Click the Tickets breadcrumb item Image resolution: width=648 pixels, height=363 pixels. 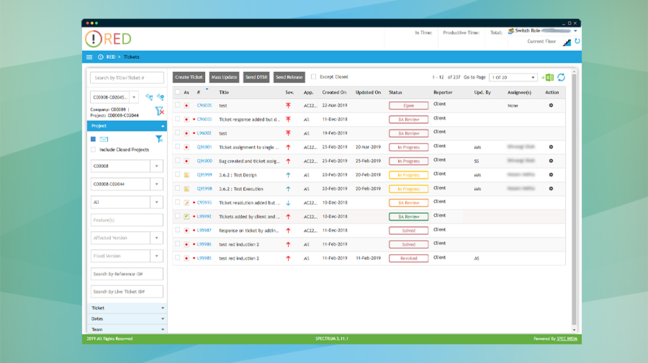[131, 57]
